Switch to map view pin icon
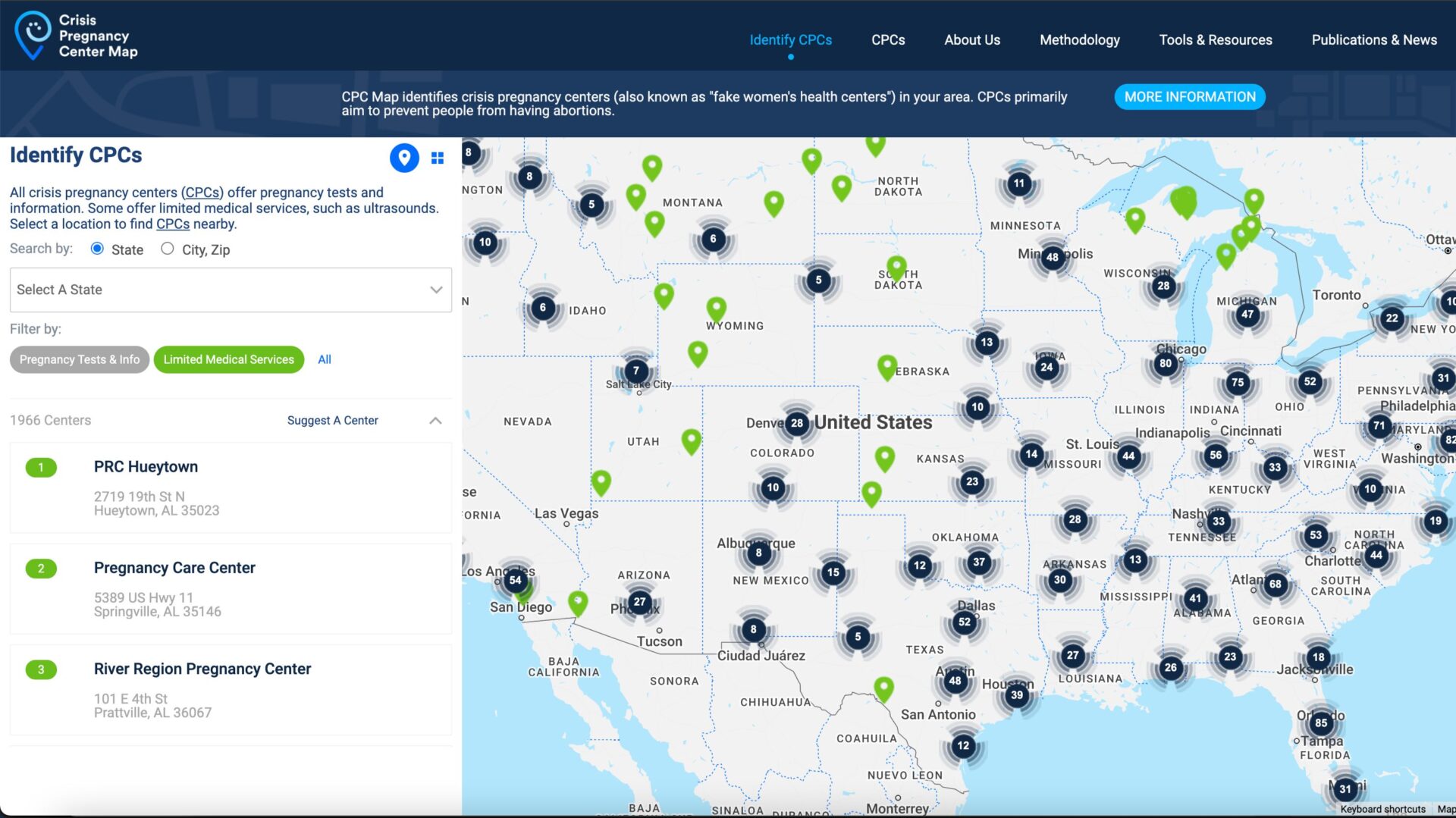1456x818 pixels. [404, 158]
